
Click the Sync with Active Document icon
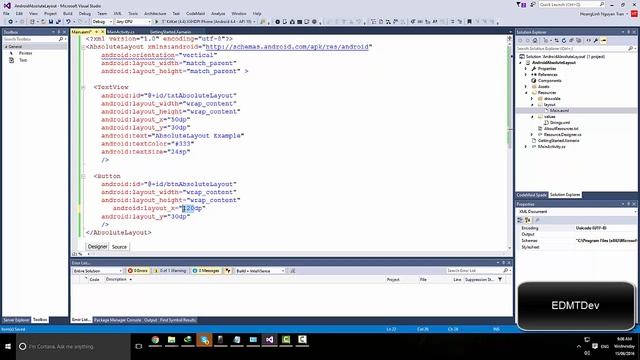[x=556, y=40]
